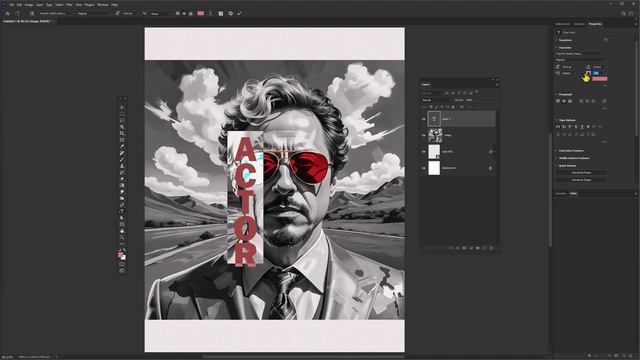The width and height of the screenshot is (640, 360).
Task: Commit current text edits checkmark
Action: pyautogui.click(x=239, y=13)
